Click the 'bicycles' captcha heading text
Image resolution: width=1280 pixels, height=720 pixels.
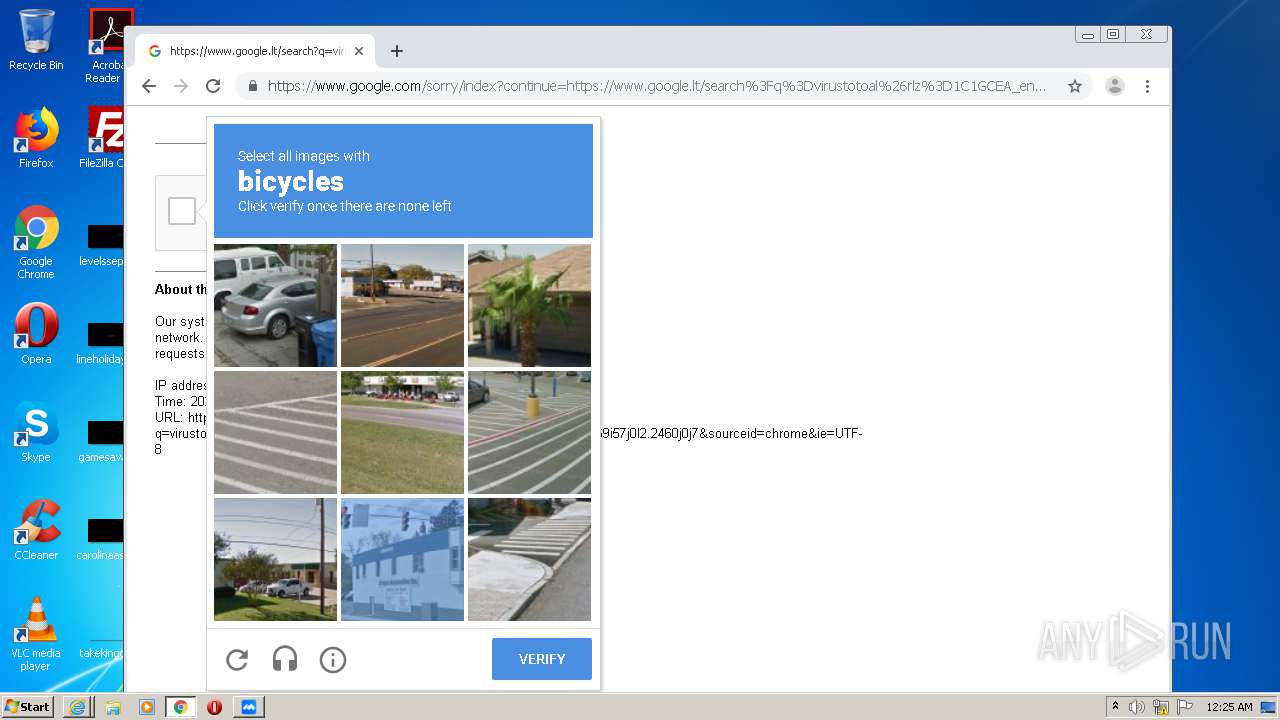pos(290,181)
